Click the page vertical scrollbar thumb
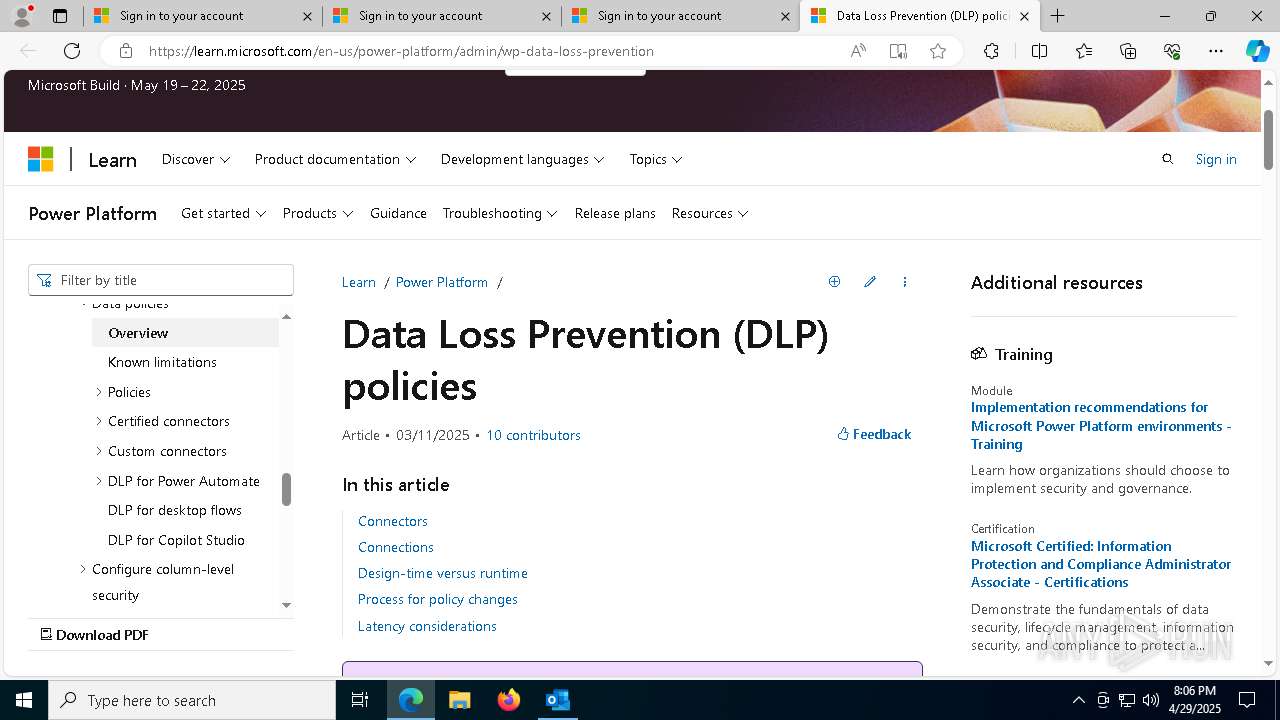 (x=1269, y=139)
